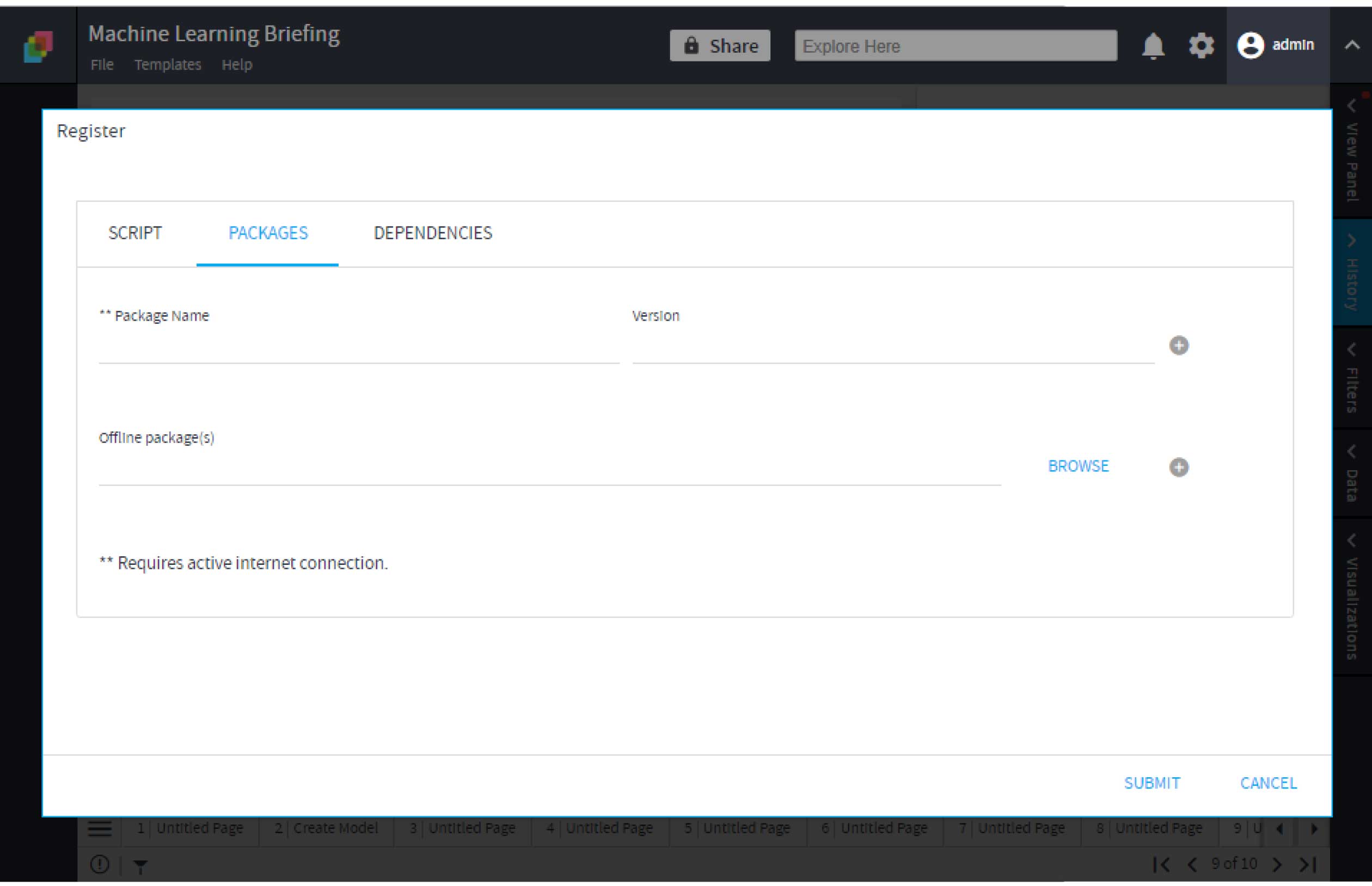Click the admin user avatar icon
This screenshot has height=886, width=1372.
click(x=1250, y=45)
